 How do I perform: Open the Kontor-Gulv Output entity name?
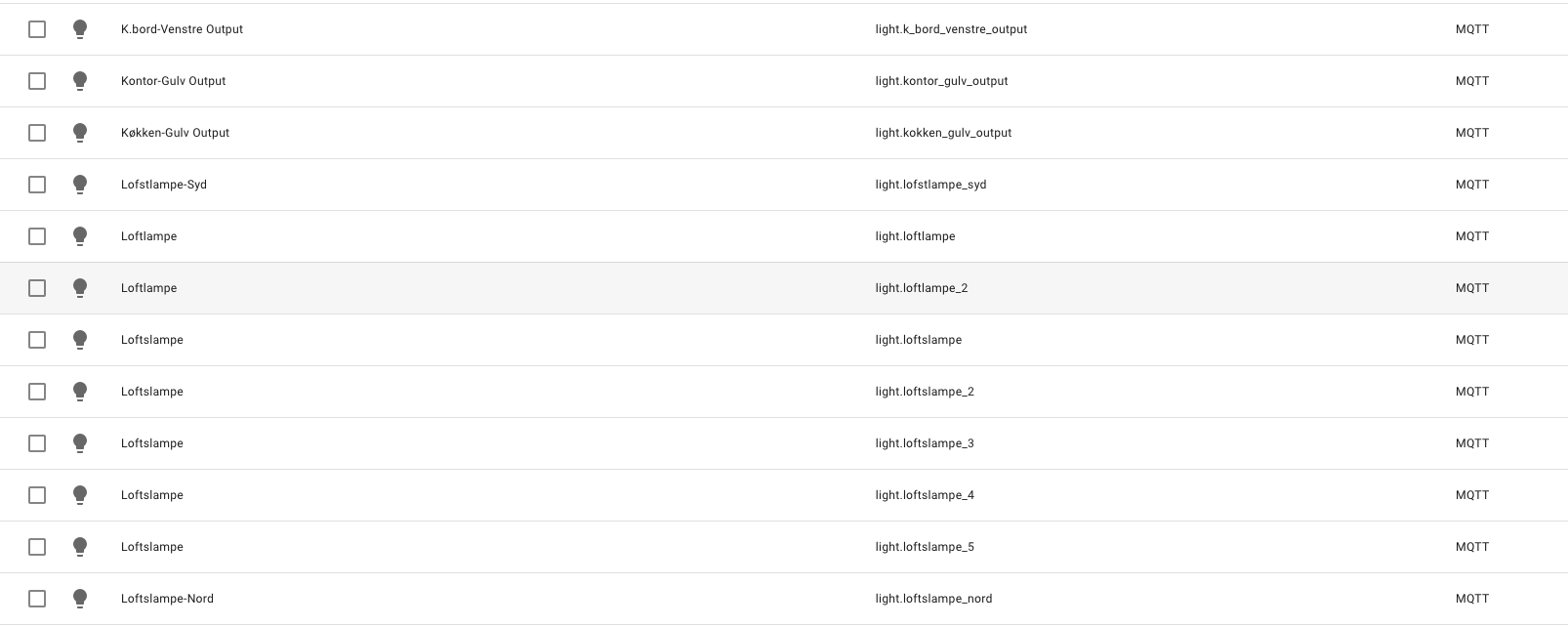pyautogui.click(x=173, y=81)
